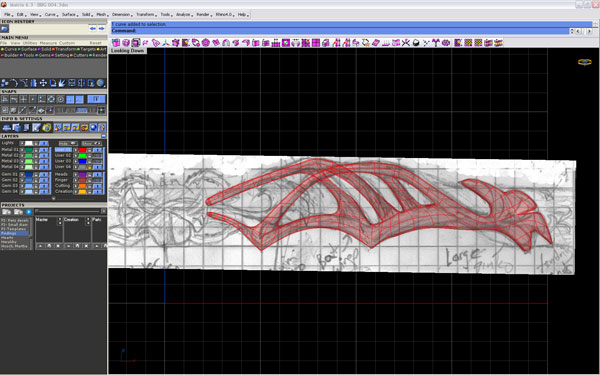
Task: Go forward with Icon History right arrow
Action: point(101,29)
